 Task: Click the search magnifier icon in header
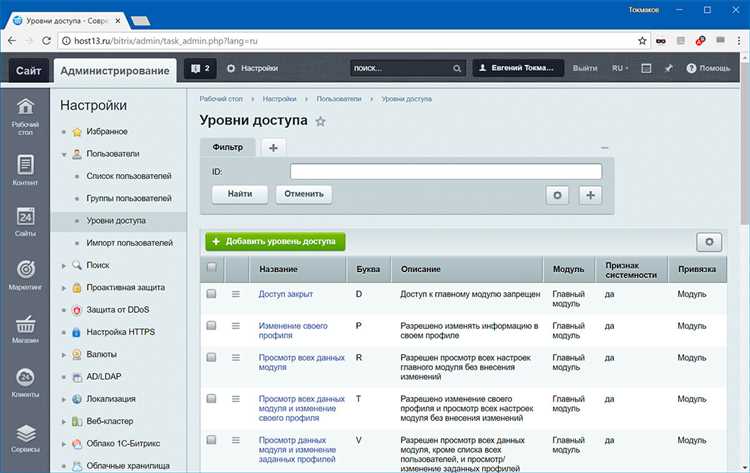coord(457,68)
